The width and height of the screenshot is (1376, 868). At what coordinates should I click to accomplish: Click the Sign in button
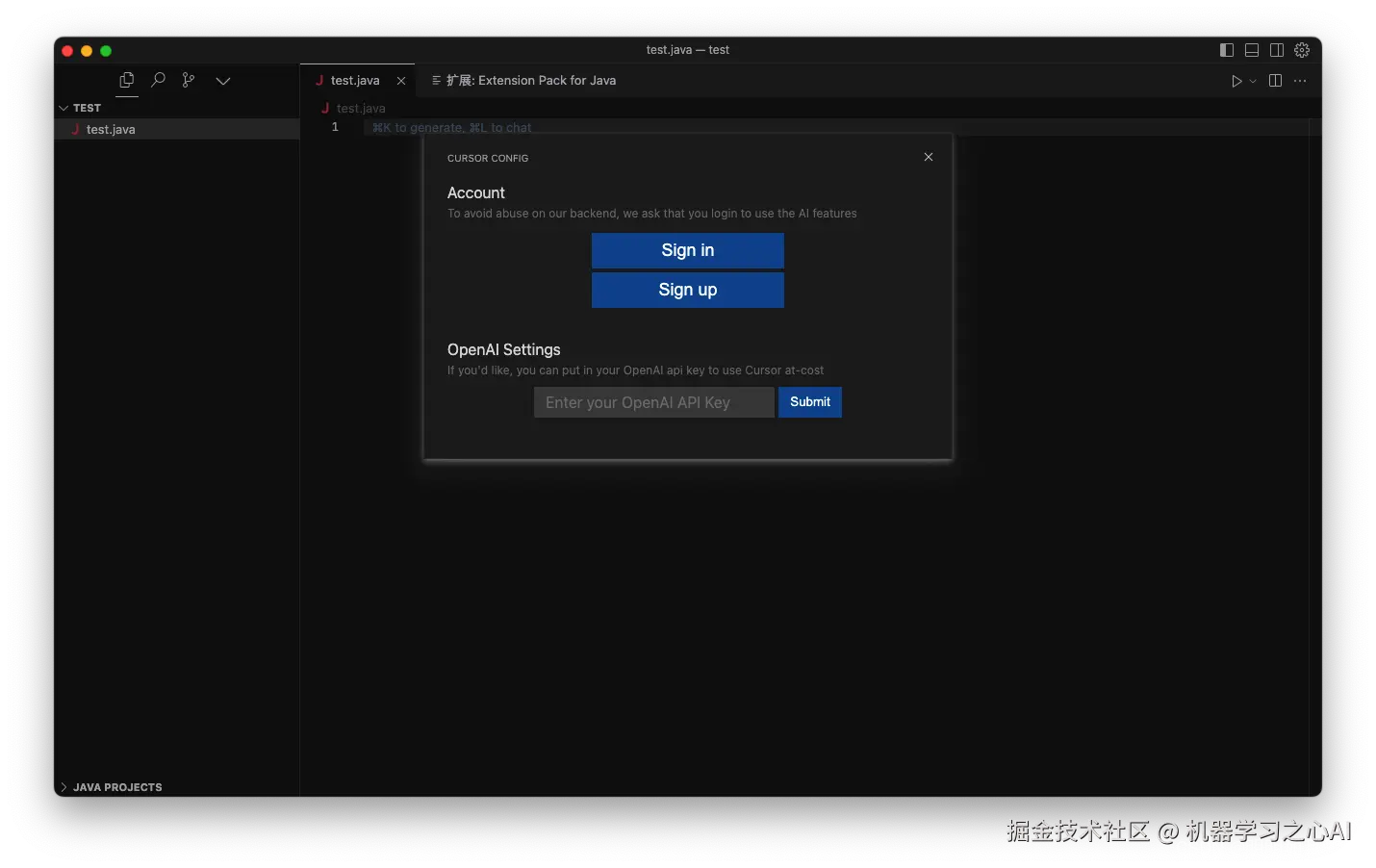point(688,250)
